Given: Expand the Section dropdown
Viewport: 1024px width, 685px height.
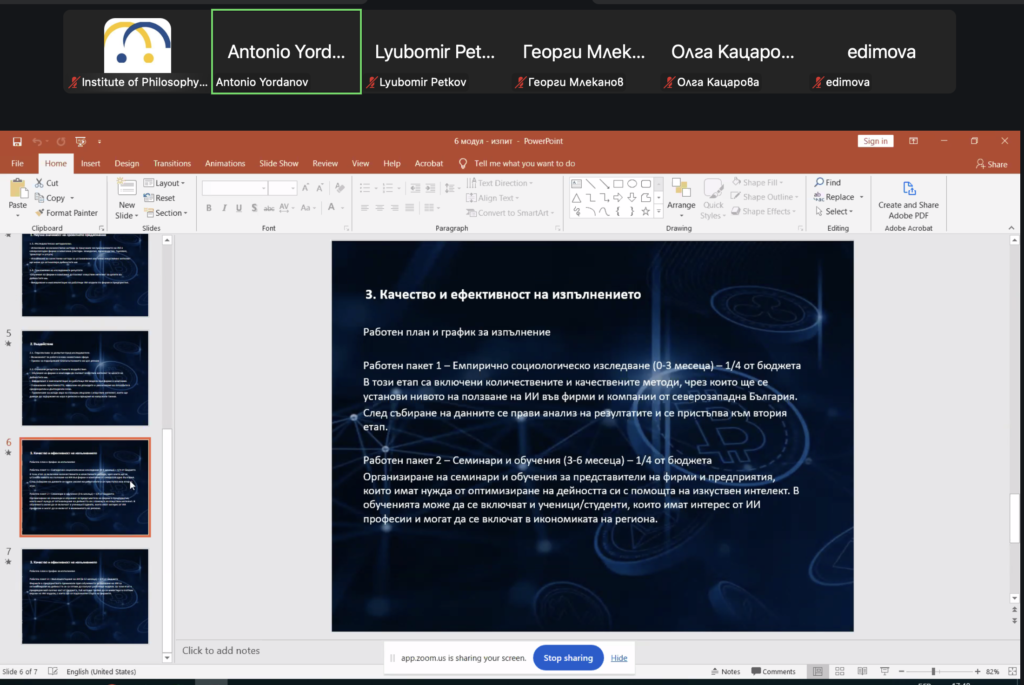Looking at the screenshot, I should coord(166,213).
